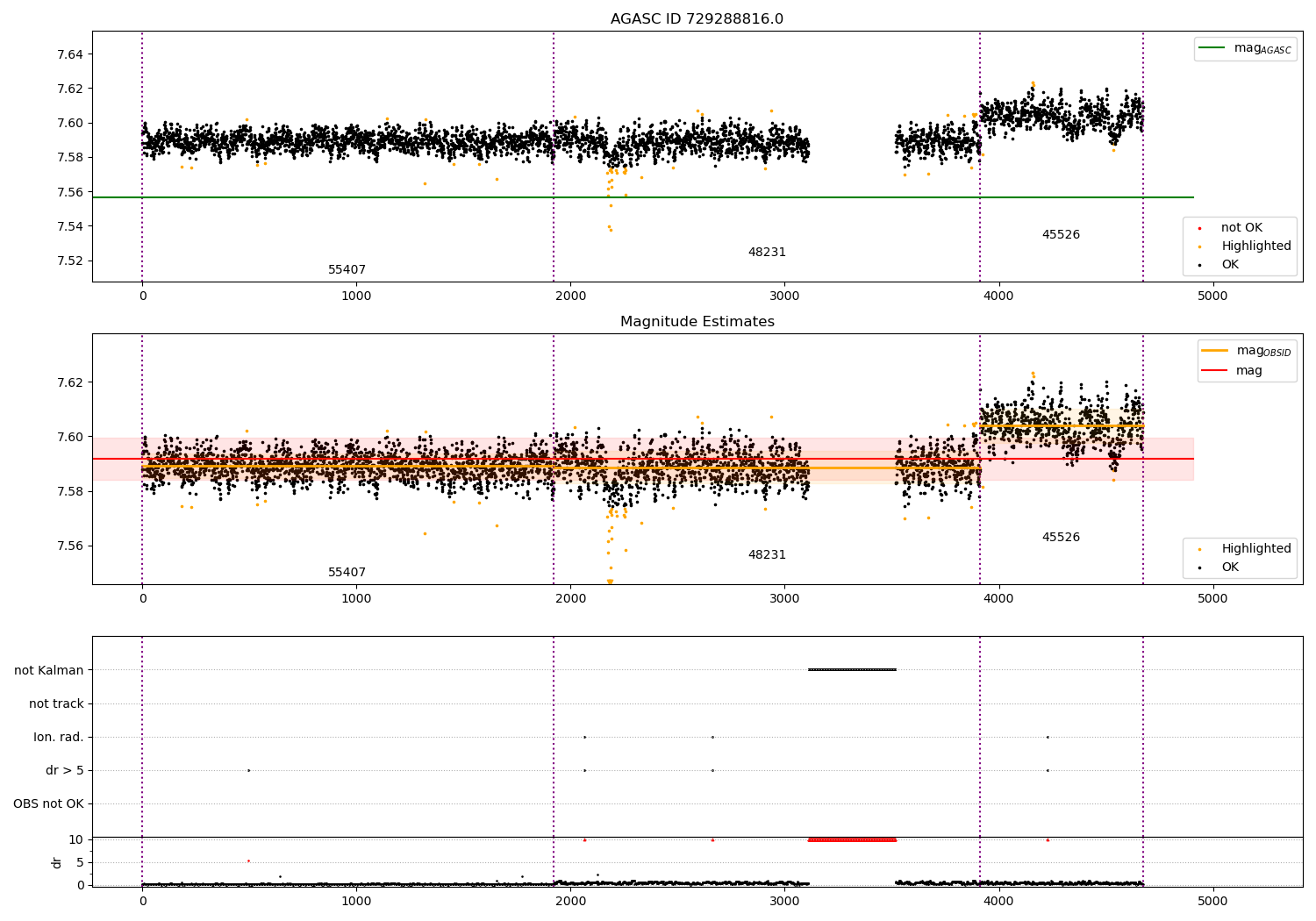Click the black 'not Kalman' flag bar in bottom plot
1316x921 pixels.
(x=852, y=670)
